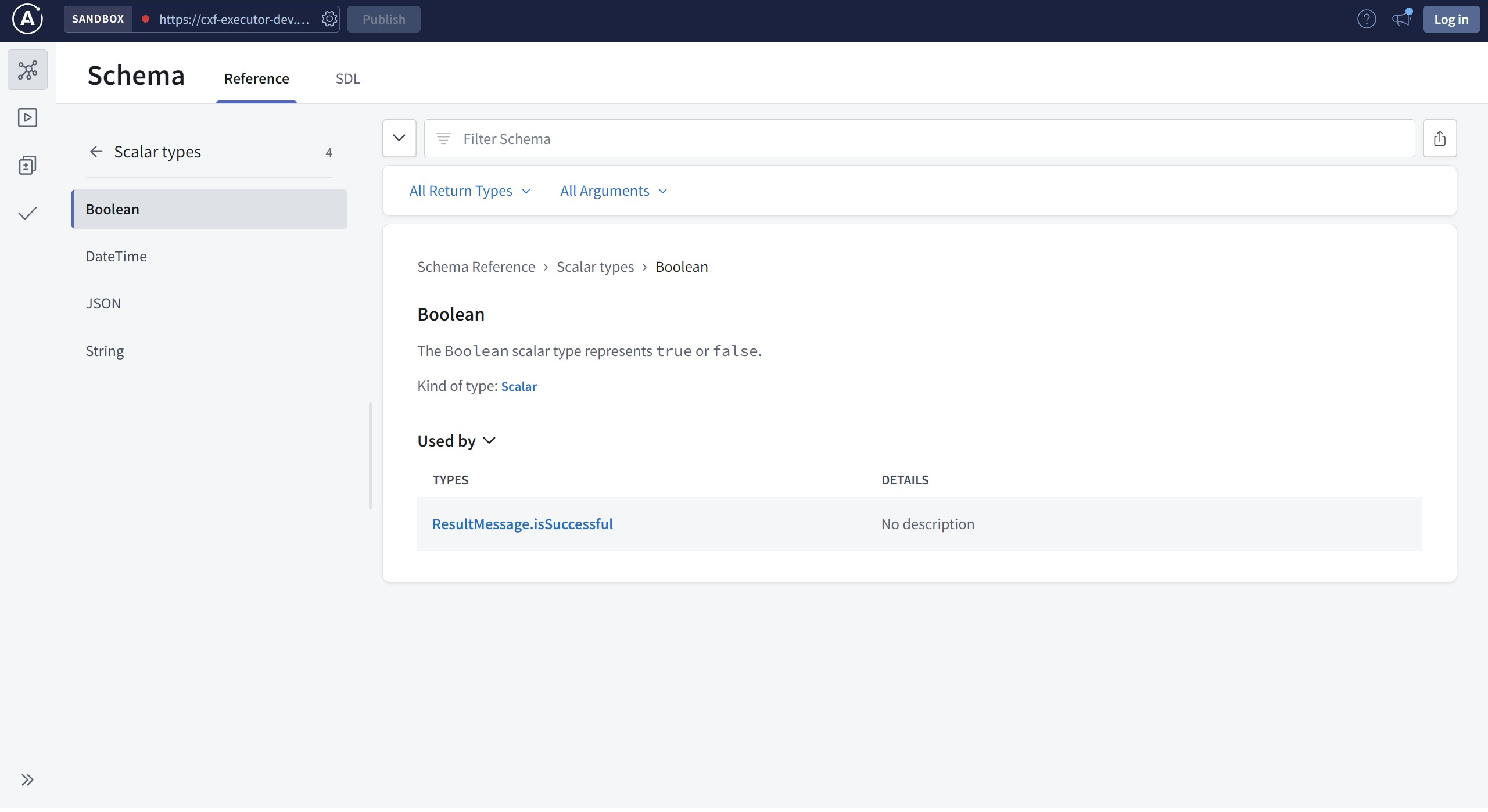Screen dimensions: 1488x812
Task: Open the Schema graph sidebar icon
Action: 27,70
